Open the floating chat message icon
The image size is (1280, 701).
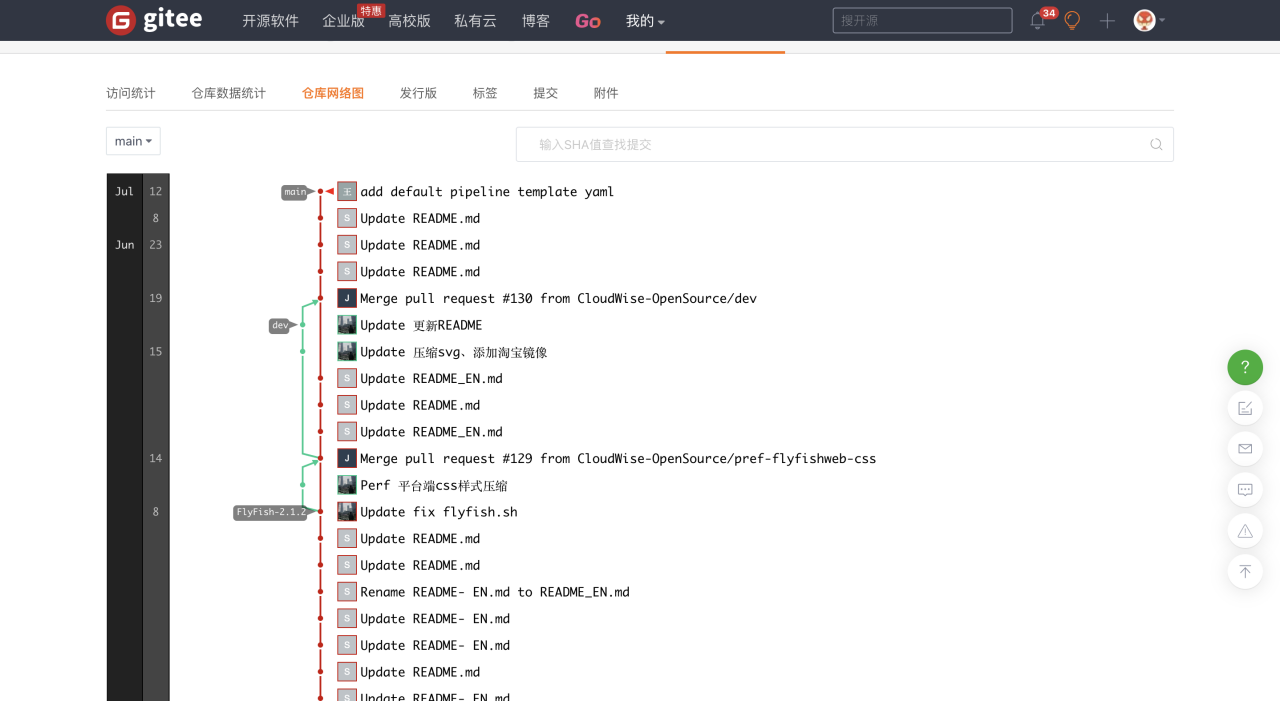(x=1245, y=490)
